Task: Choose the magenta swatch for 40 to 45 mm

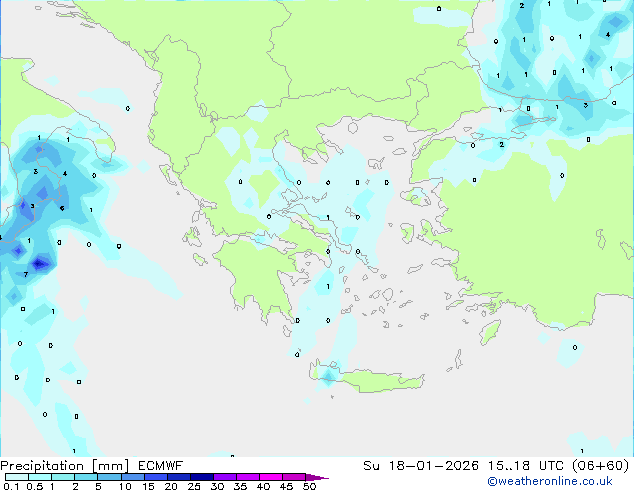Action: (271, 477)
